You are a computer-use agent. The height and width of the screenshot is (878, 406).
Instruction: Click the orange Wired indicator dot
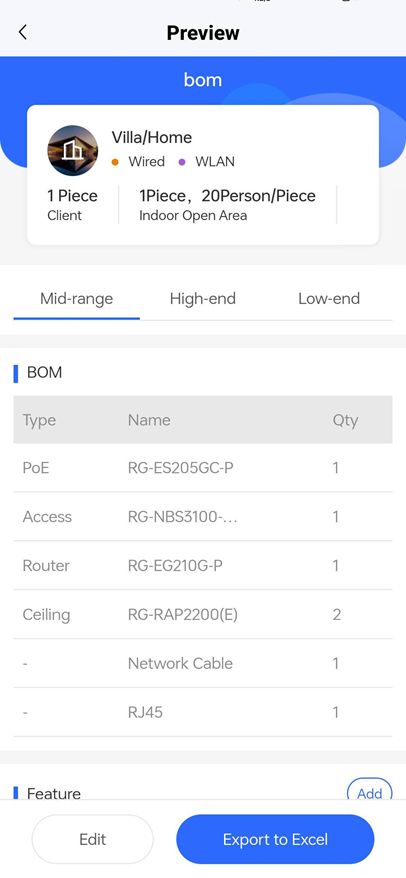tap(115, 162)
